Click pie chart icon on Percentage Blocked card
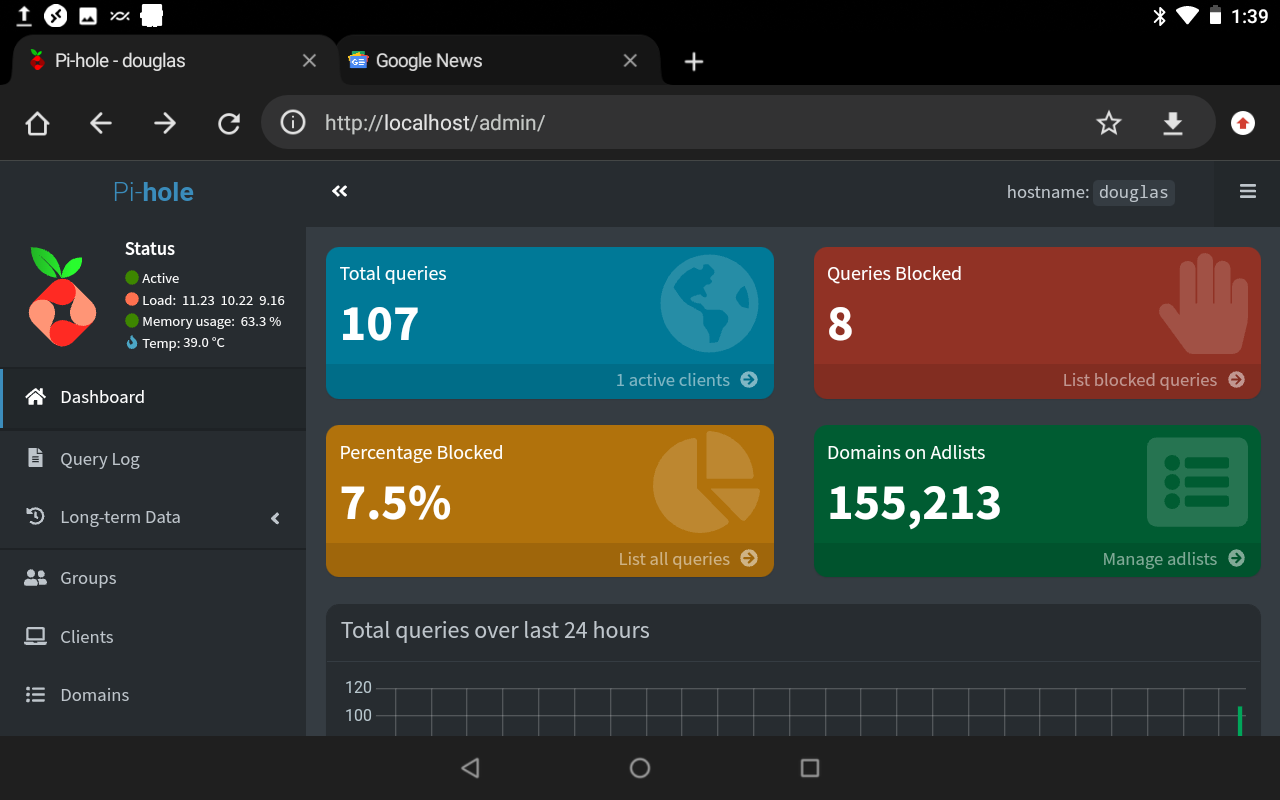 [706, 482]
